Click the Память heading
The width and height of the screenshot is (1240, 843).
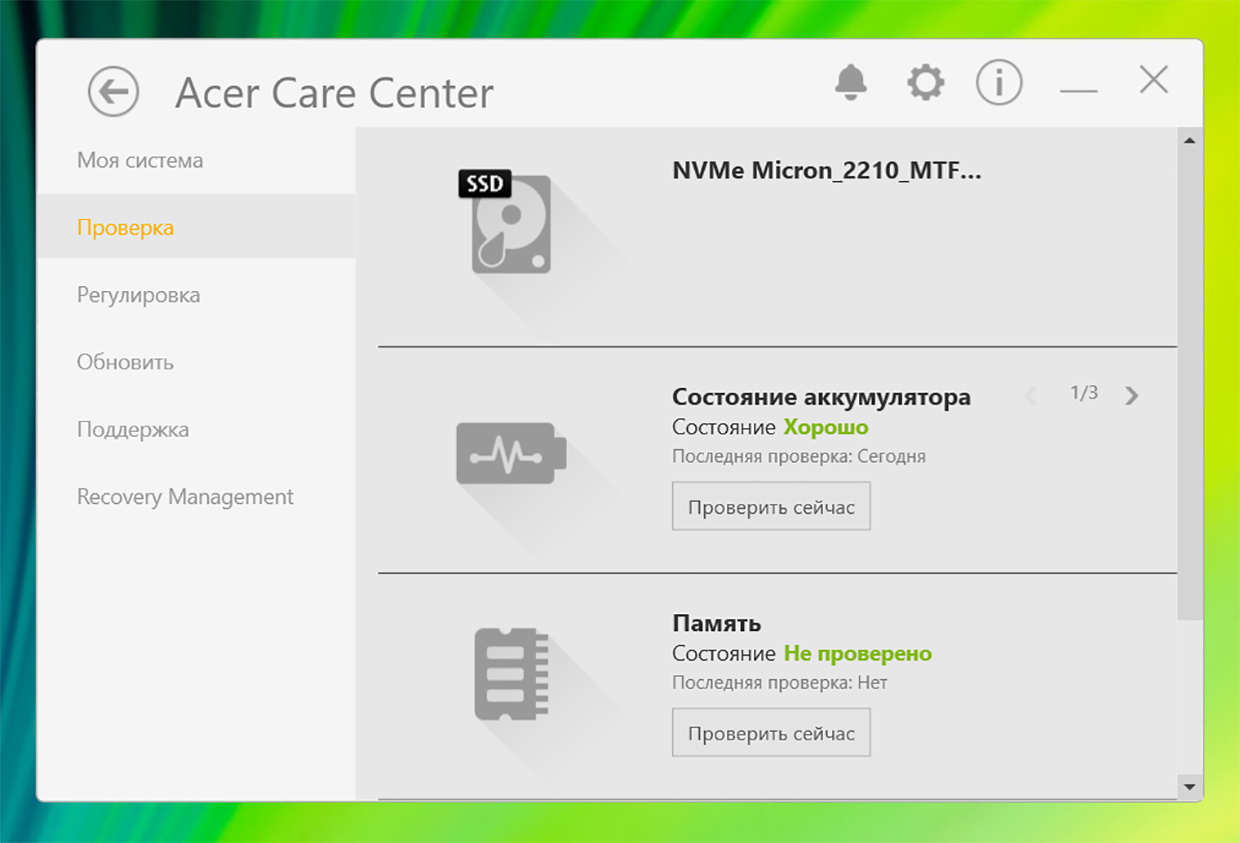[716, 623]
